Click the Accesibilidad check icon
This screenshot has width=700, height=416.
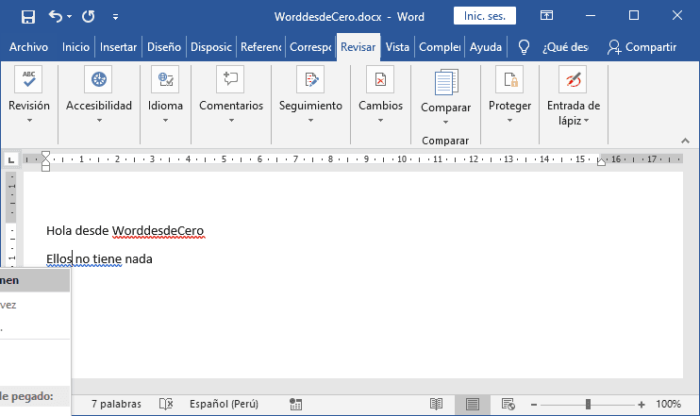[x=99, y=79]
